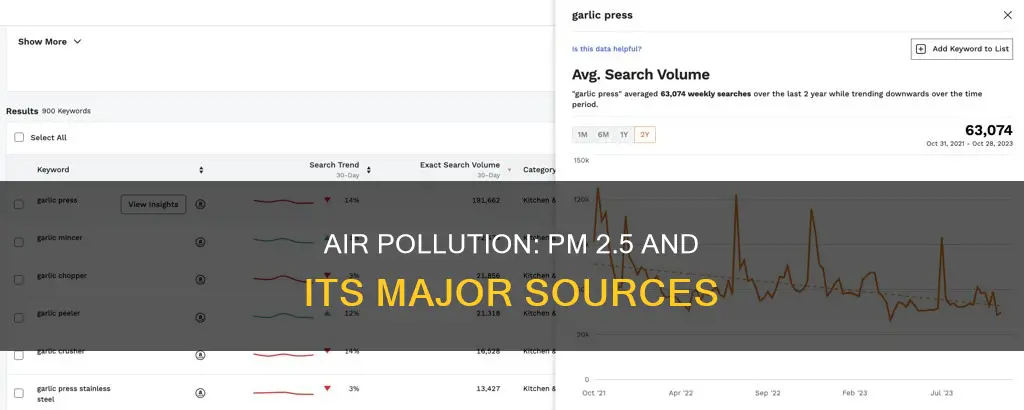Screen dimensions: 1024x410
Task: Open Amazon icon in garlic press stainless steel row
Action: [x=200, y=393]
